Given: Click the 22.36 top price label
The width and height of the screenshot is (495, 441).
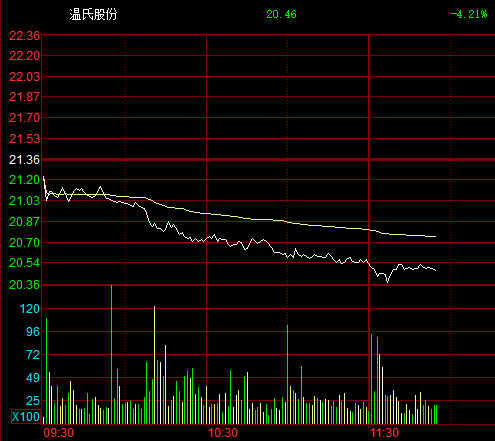Looking at the screenshot, I should pos(24,36).
